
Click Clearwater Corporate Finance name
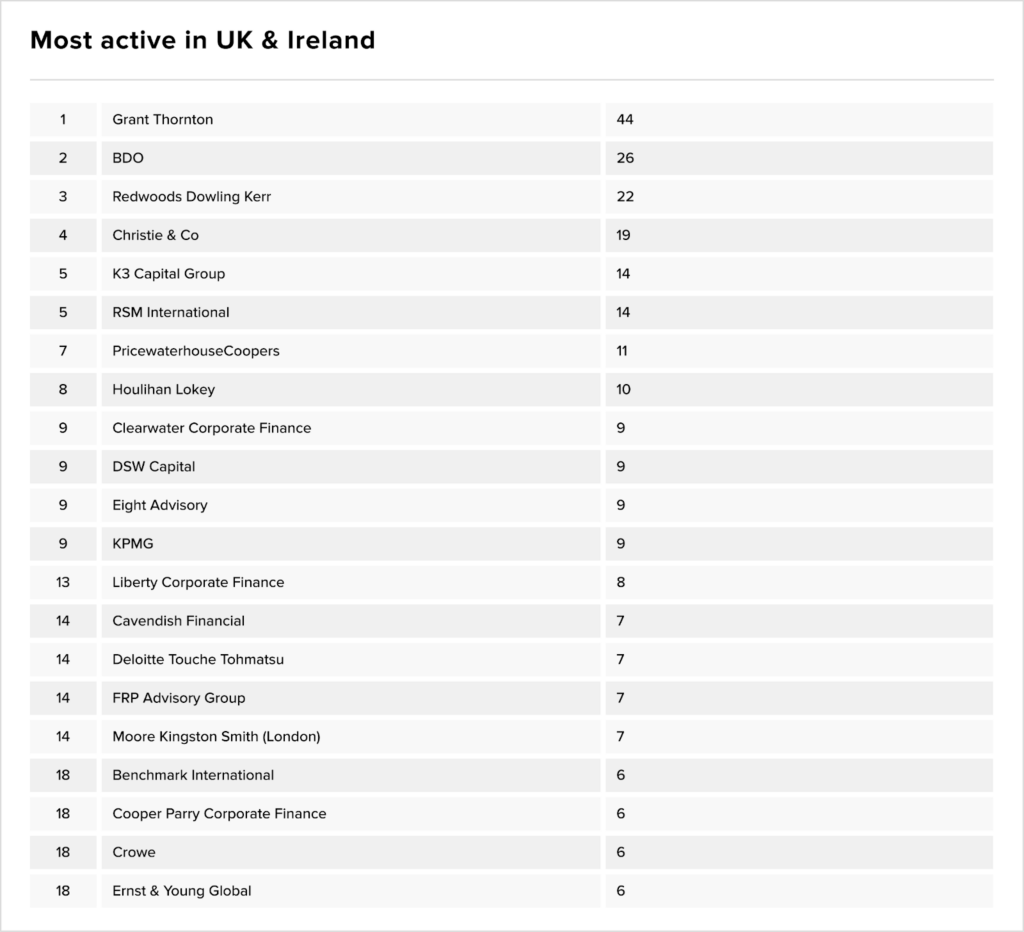click(x=212, y=428)
